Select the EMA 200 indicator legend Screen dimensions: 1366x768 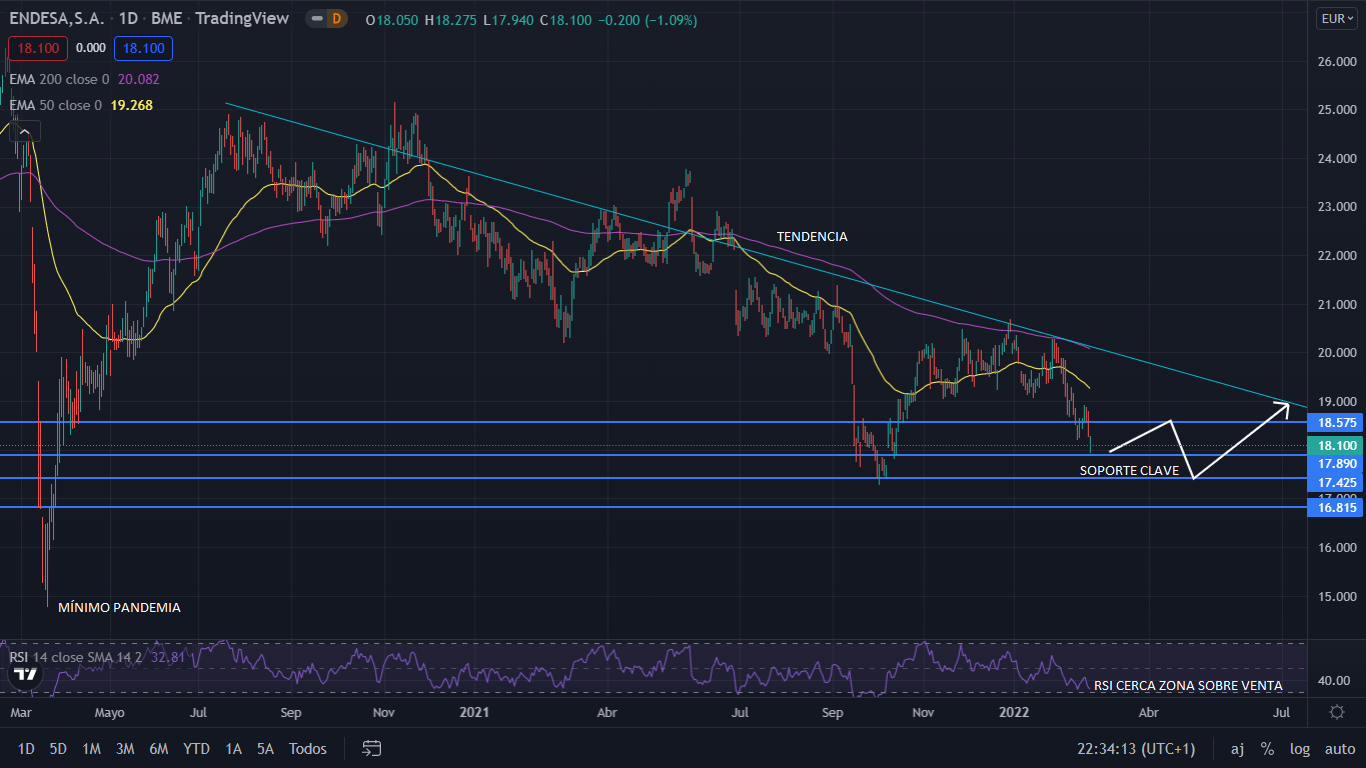pyautogui.click(x=60, y=79)
